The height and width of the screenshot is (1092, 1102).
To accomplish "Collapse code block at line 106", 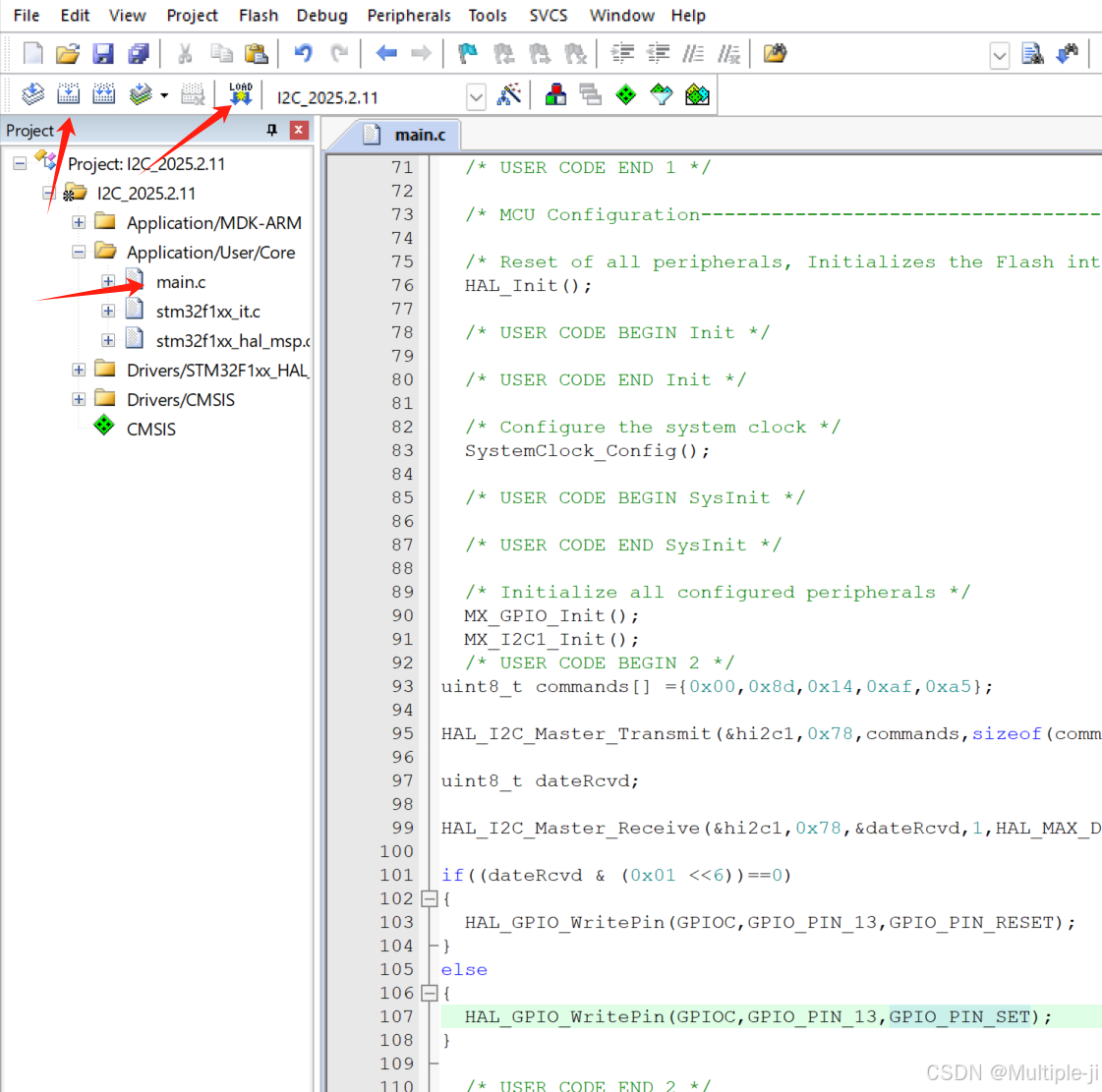I will coord(429,993).
